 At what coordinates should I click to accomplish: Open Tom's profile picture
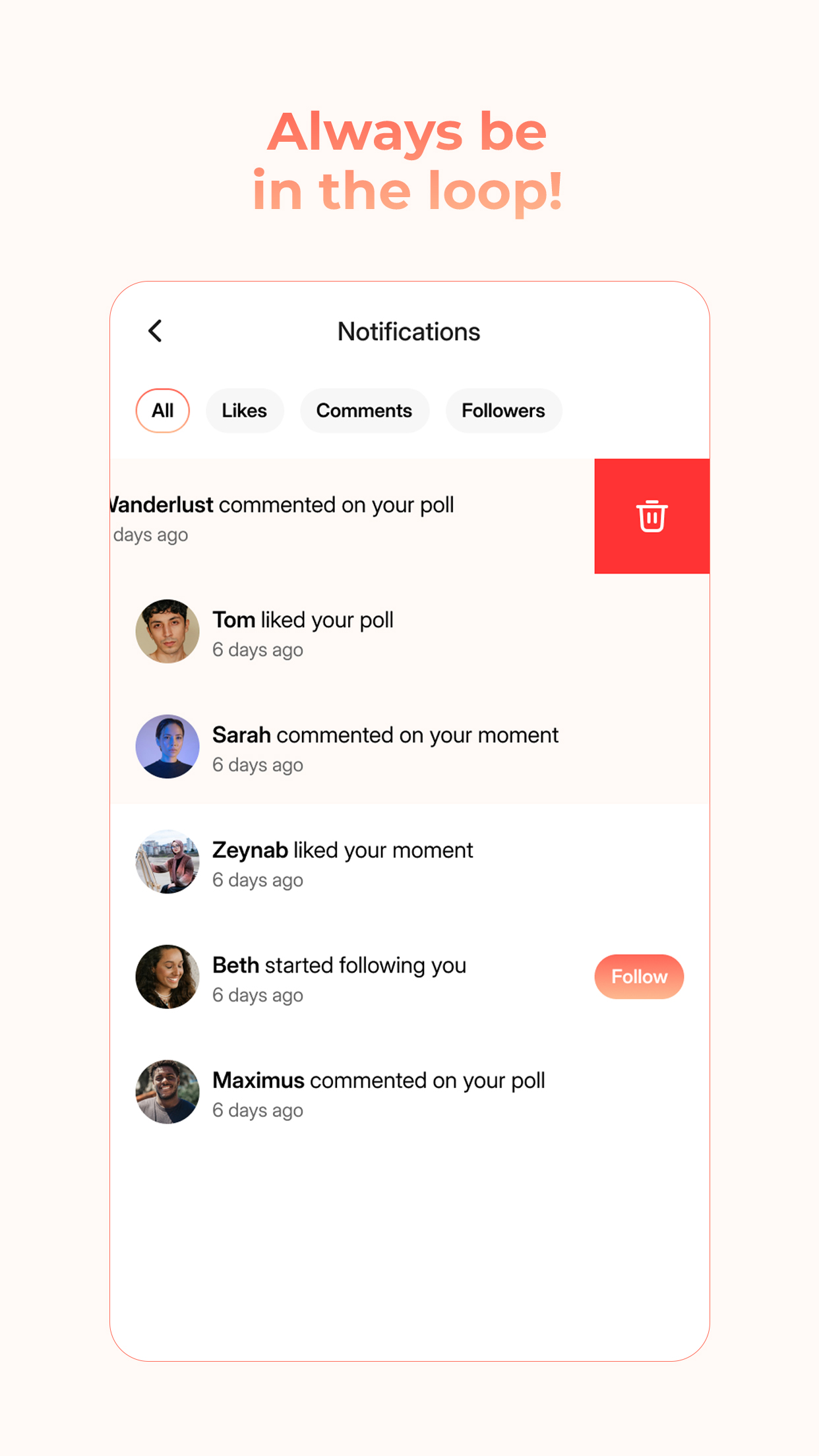(x=167, y=631)
